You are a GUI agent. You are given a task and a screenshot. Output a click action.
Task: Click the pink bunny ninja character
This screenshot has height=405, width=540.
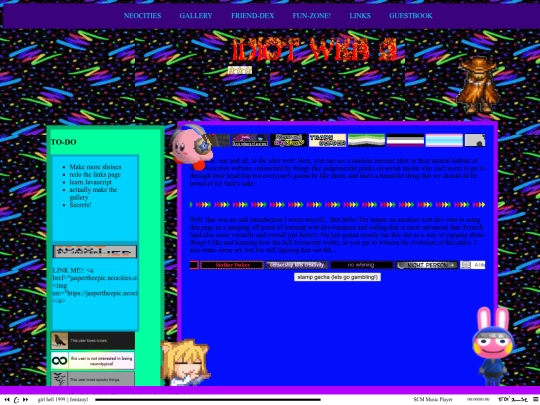(492, 346)
